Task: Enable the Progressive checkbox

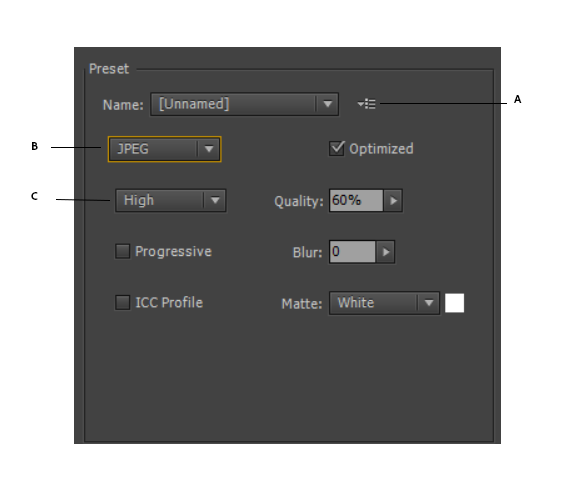Action: (122, 251)
